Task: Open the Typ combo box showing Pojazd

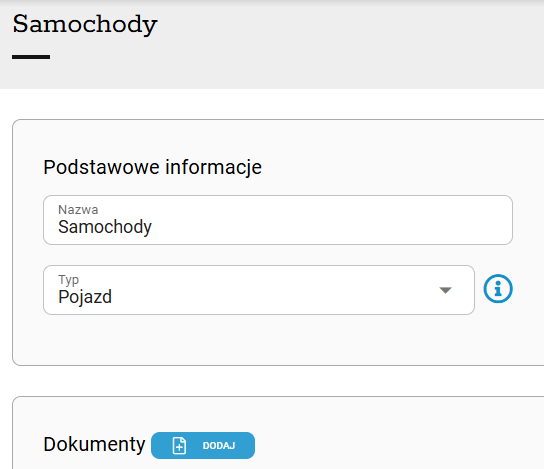Action: click(259, 290)
